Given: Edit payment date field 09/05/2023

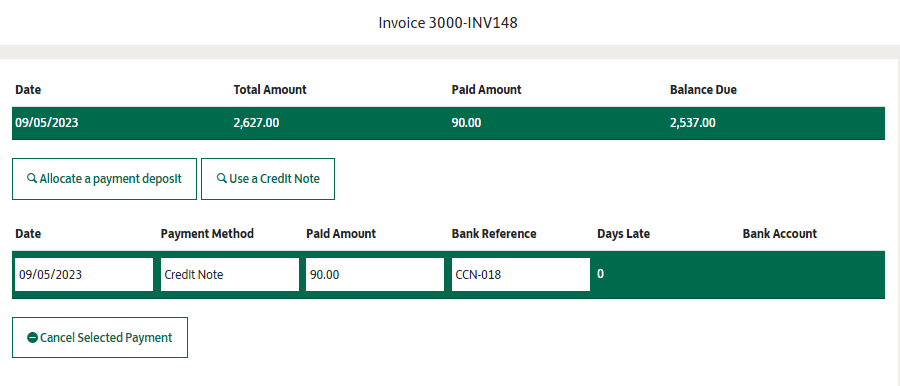Looking at the screenshot, I should click(84, 275).
